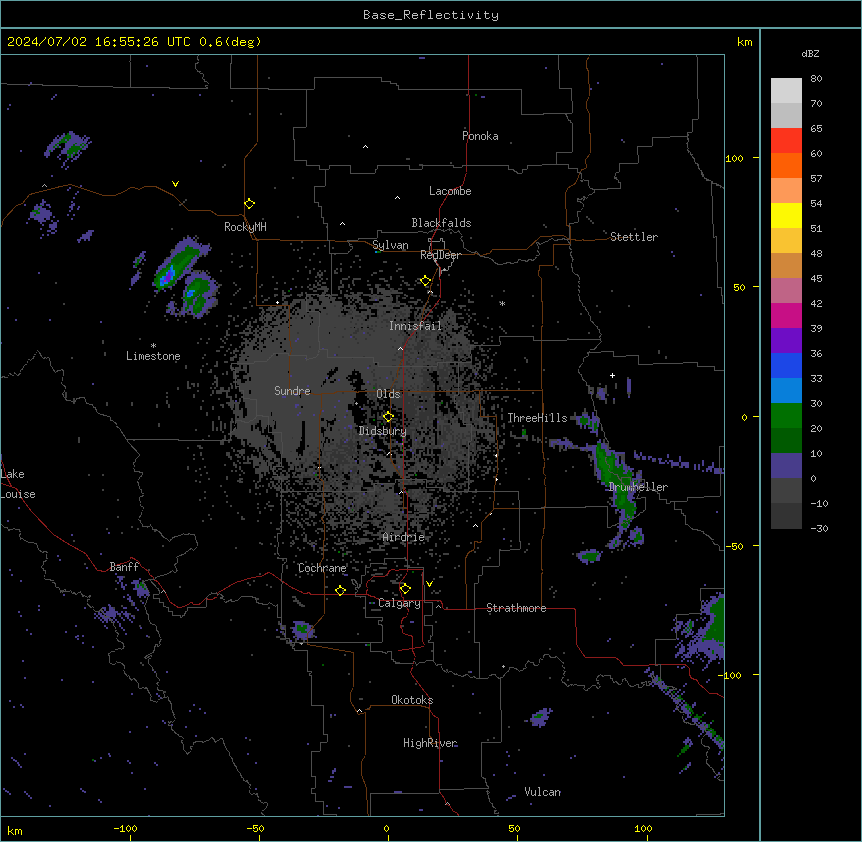Click the RockyMH label
The width and height of the screenshot is (862, 842).
click(x=245, y=227)
